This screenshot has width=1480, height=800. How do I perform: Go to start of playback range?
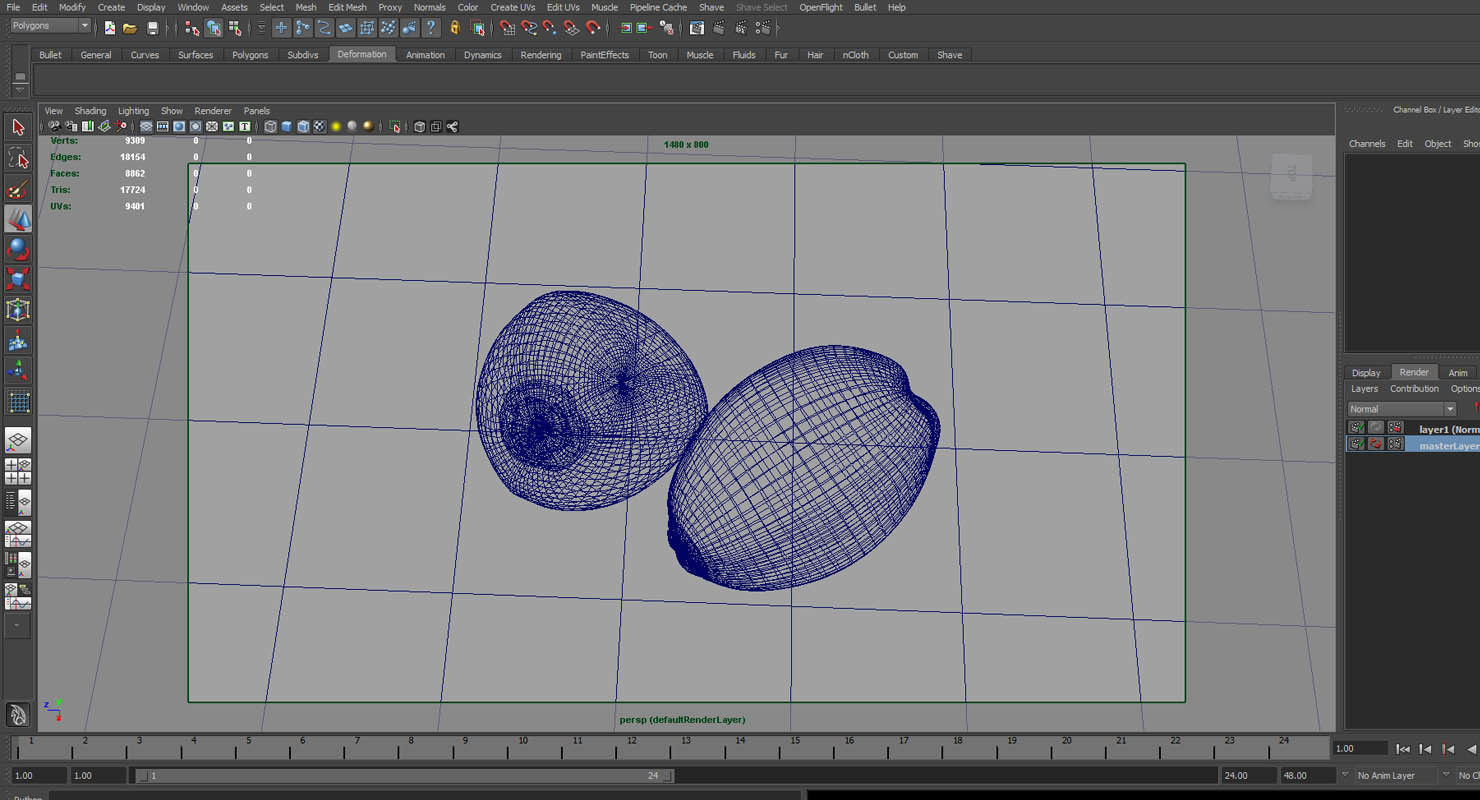click(x=1403, y=749)
